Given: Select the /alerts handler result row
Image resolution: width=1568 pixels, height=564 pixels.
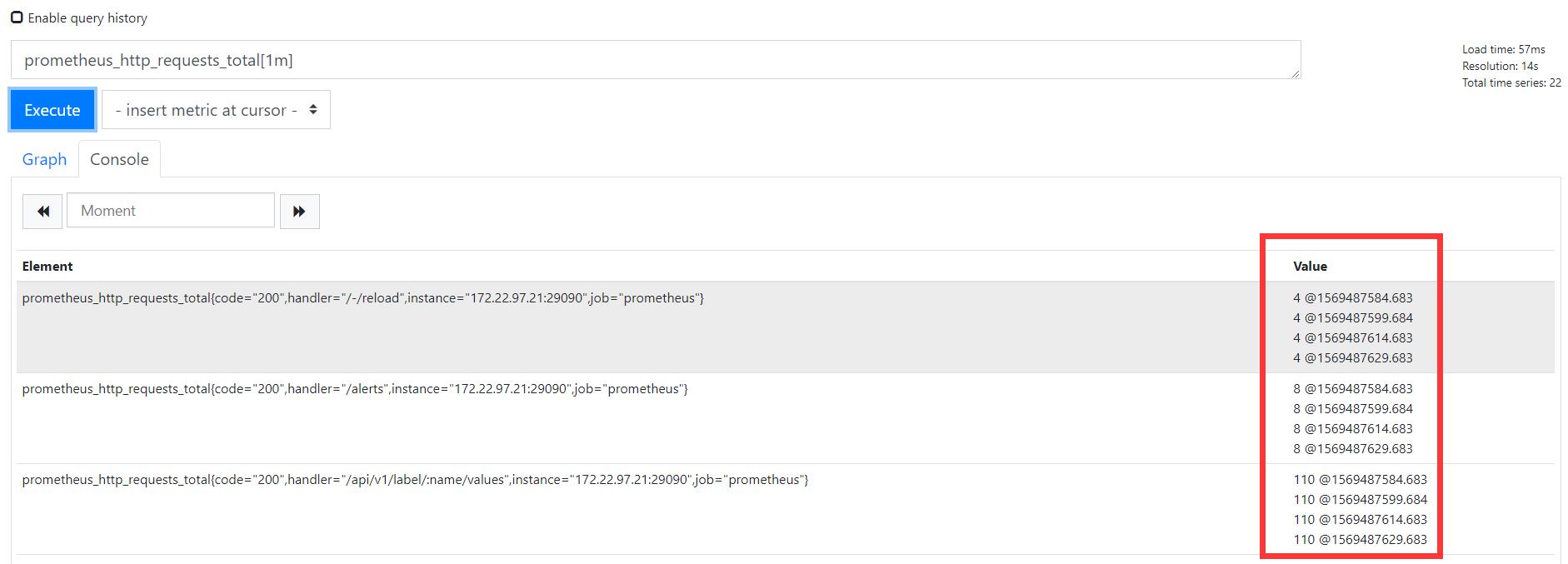Looking at the screenshot, I should pos(355,389).
